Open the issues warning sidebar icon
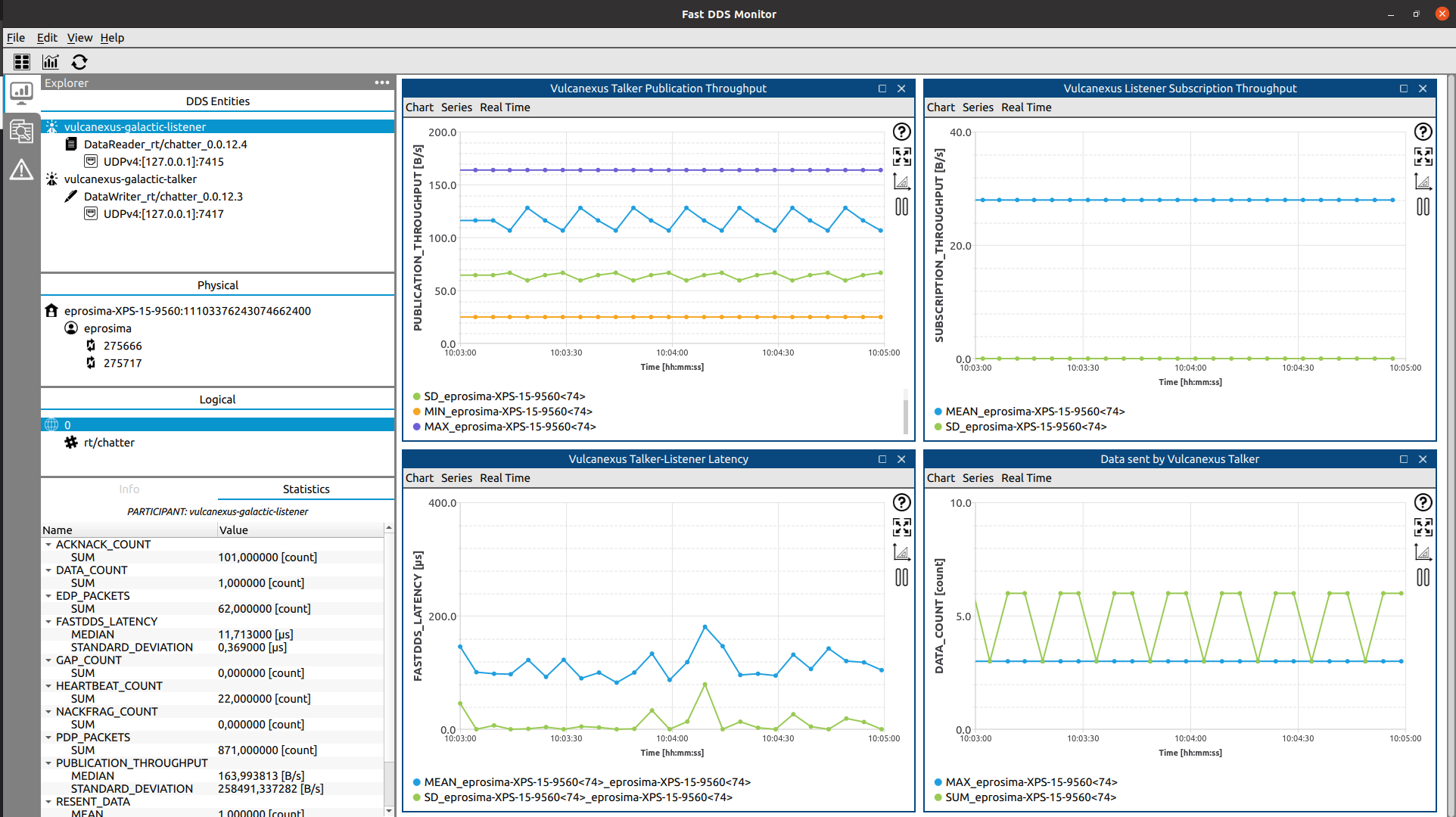This screenshot has width=1456, height=817. [21, 169]
